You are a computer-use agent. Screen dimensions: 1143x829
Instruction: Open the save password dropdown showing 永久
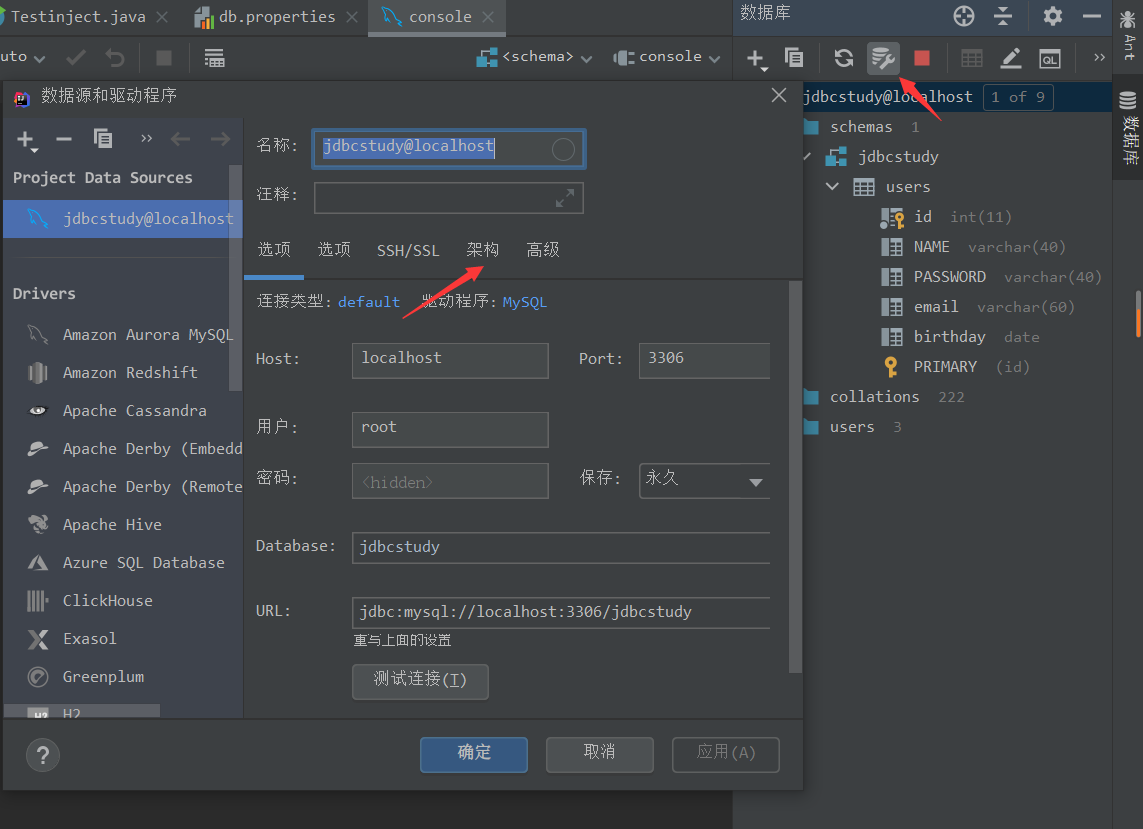click(x=704, y=480)
